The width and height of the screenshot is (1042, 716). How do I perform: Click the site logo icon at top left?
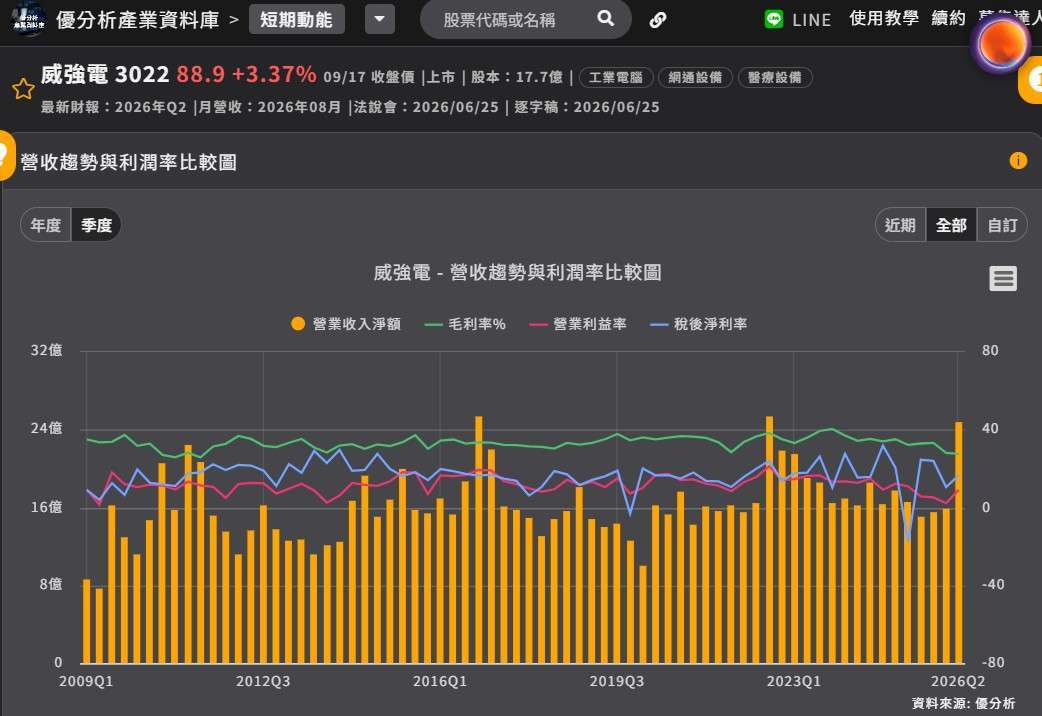(x=28, y=20)
